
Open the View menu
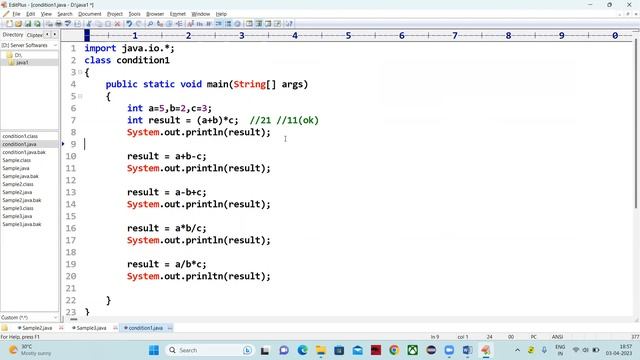[46, 14]
